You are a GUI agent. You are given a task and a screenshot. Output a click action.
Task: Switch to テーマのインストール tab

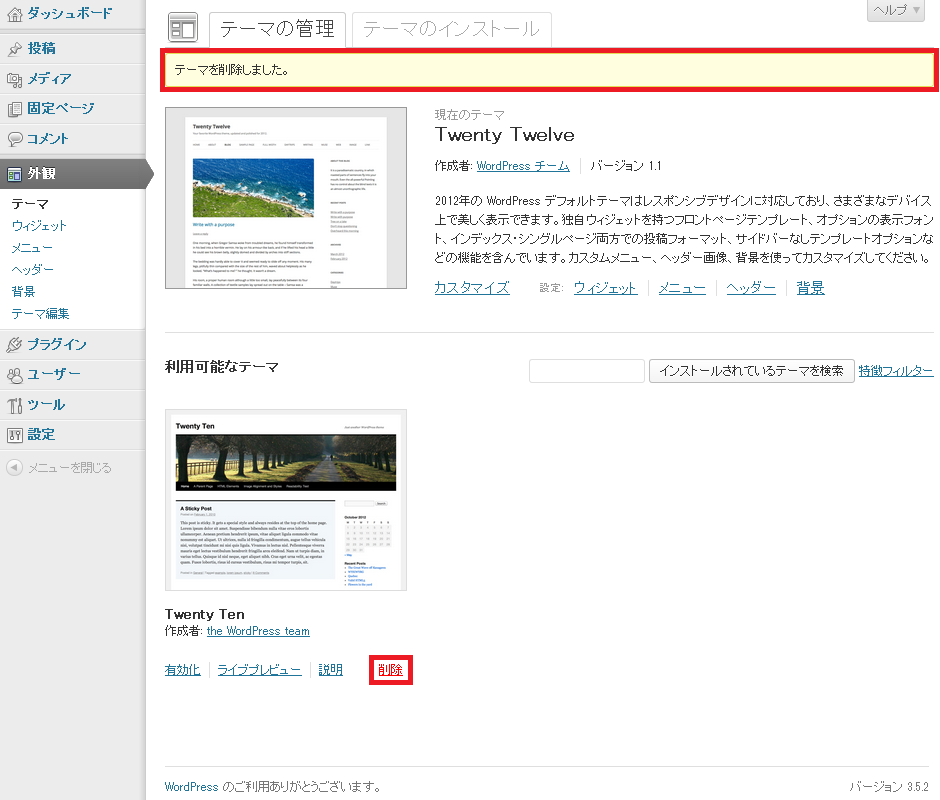point(451,30)
